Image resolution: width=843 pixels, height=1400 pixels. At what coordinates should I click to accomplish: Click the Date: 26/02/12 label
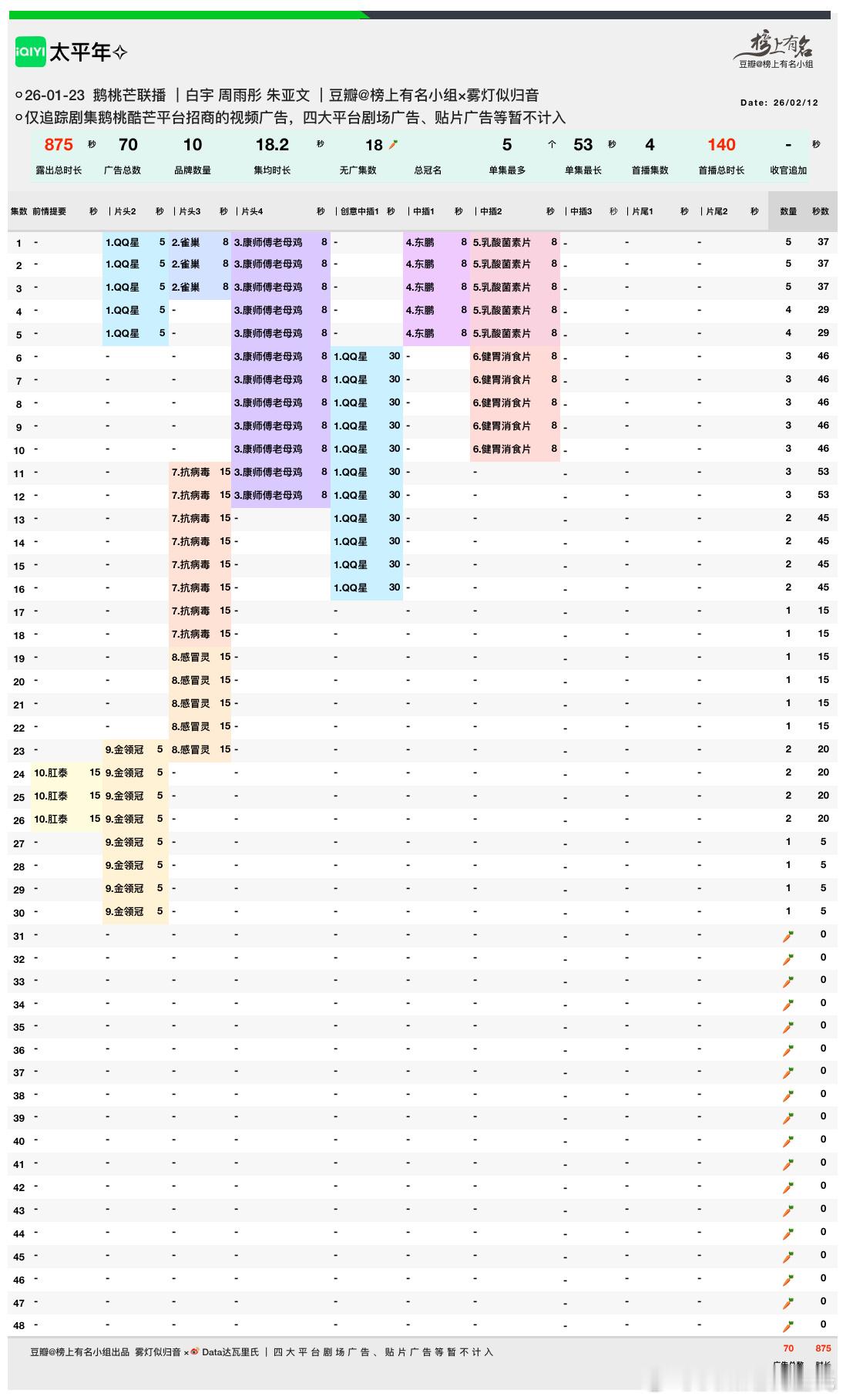[x=779, y=103]
